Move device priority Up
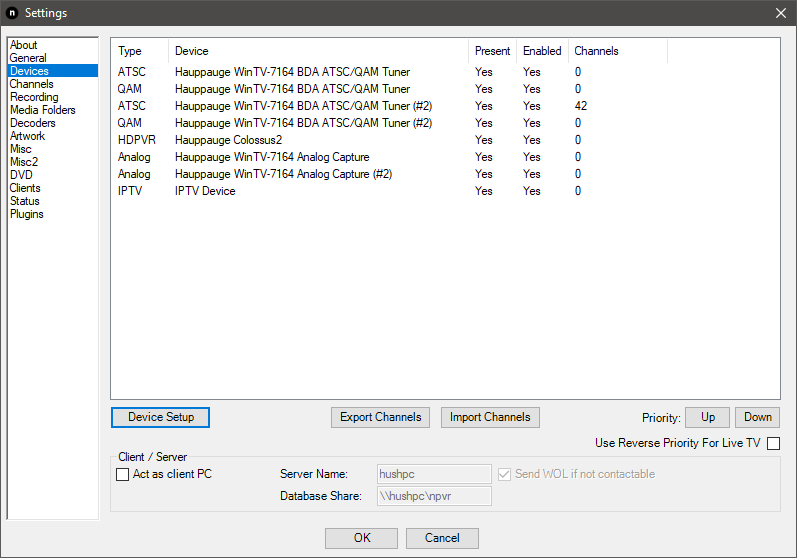797x558 pixels. 708,417
